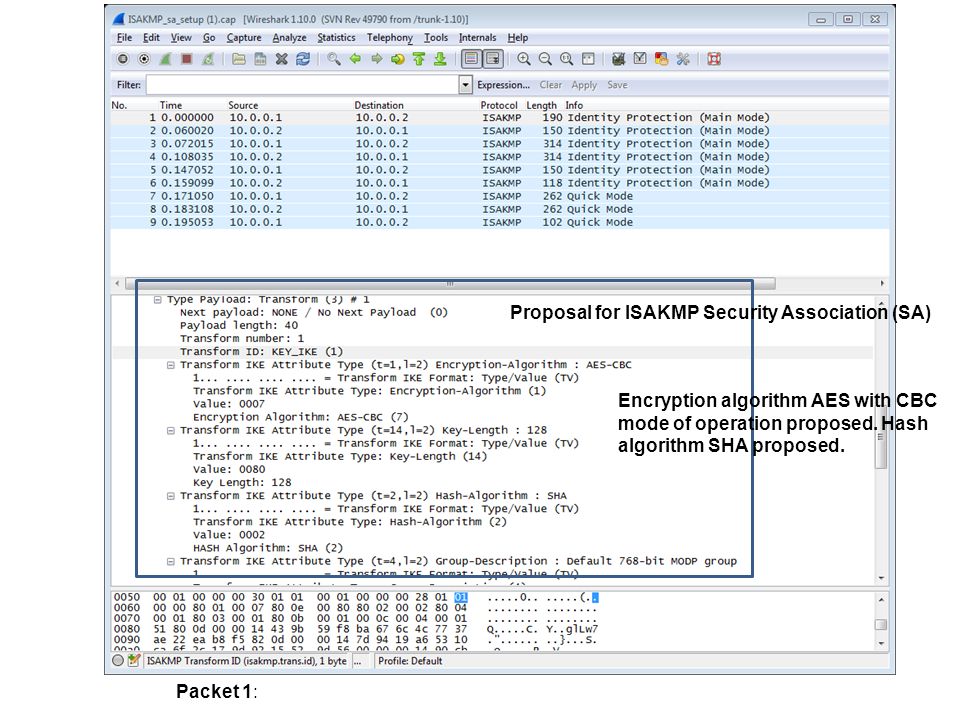Open the Go menu
This screenshot has height=720, width=960.
pyautogui.click(x=209, y=38)
